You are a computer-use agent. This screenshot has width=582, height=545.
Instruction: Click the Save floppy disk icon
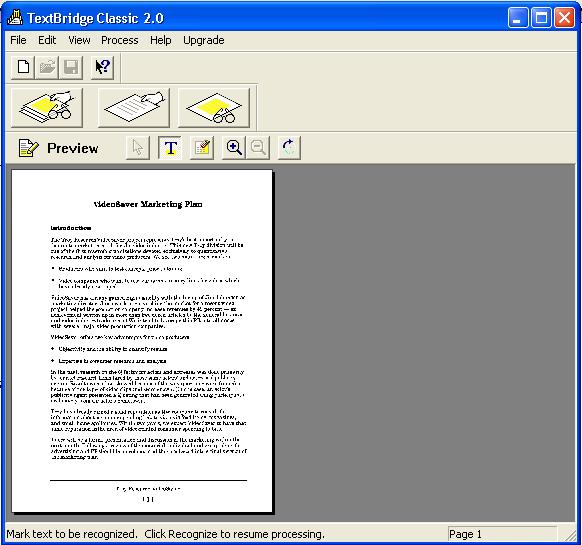(71, 67)
